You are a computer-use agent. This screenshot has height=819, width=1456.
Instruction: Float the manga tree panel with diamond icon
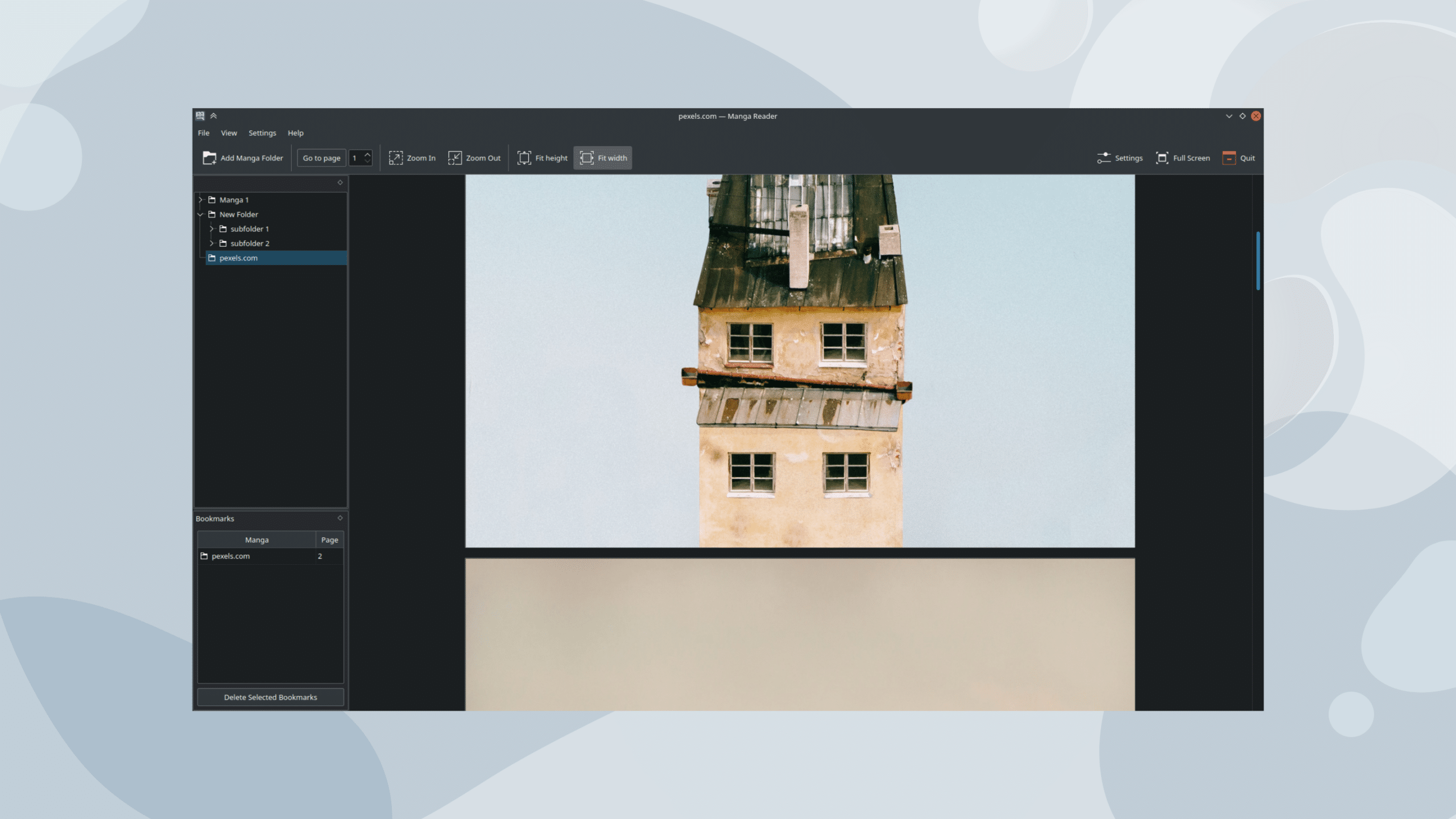tap(340, 183)
